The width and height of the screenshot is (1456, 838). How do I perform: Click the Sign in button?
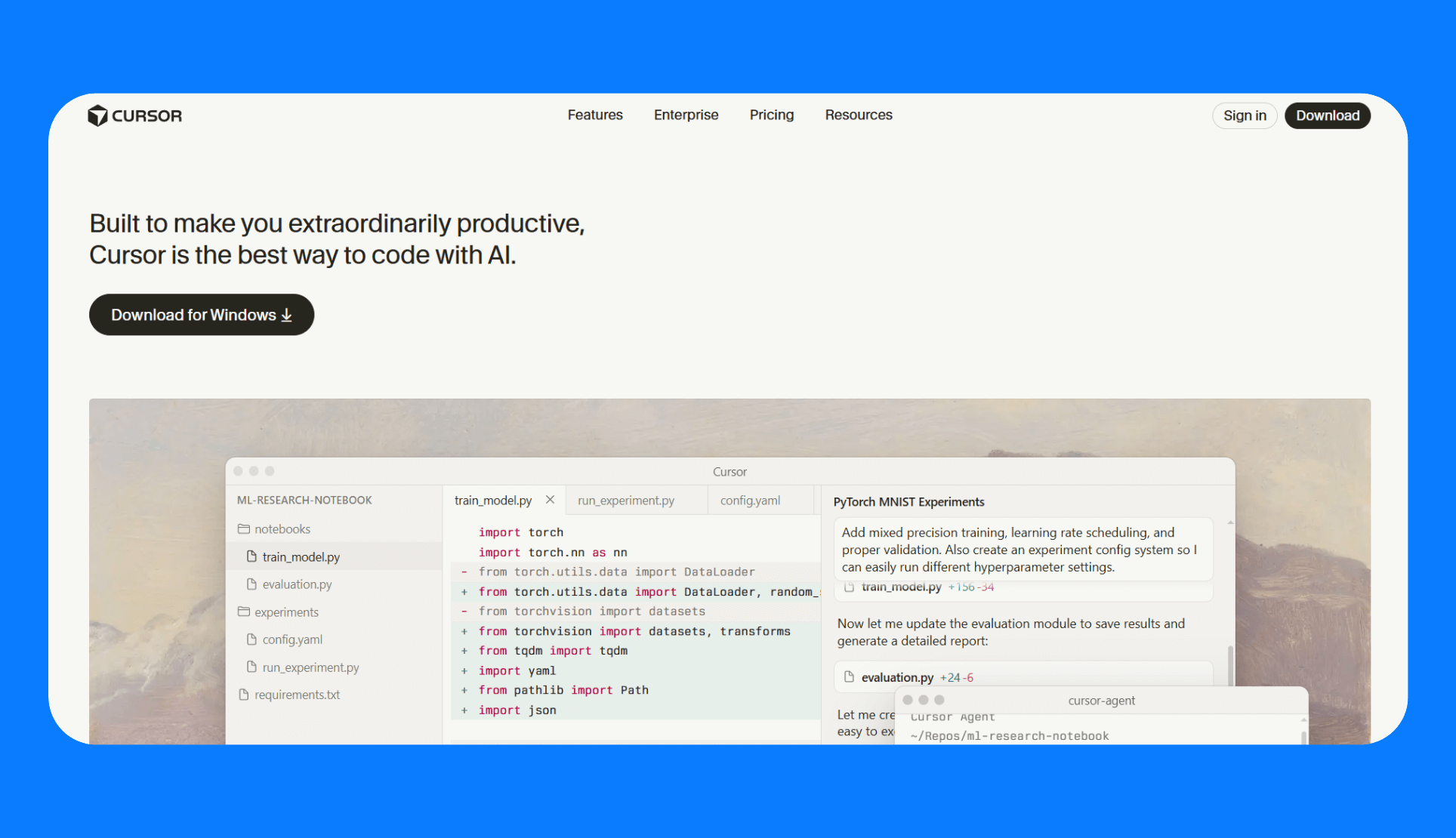[1245, 116]
